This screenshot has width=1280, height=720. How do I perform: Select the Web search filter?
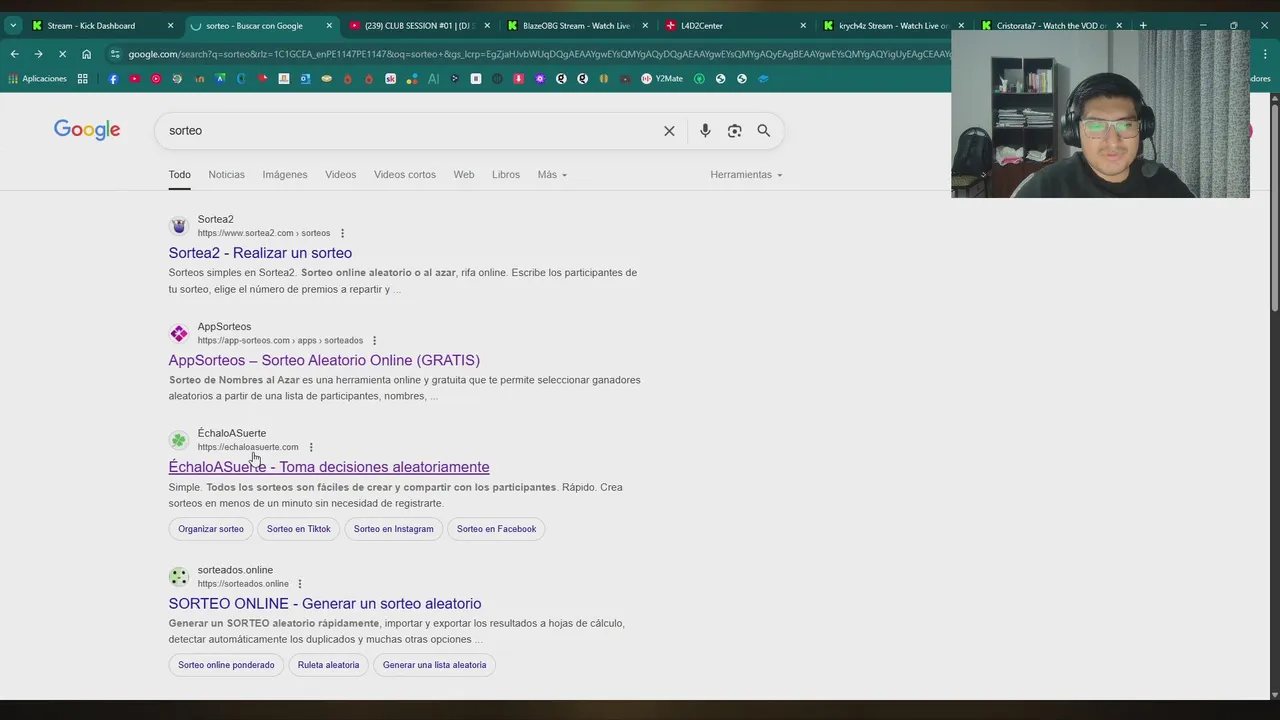(464, 175)
